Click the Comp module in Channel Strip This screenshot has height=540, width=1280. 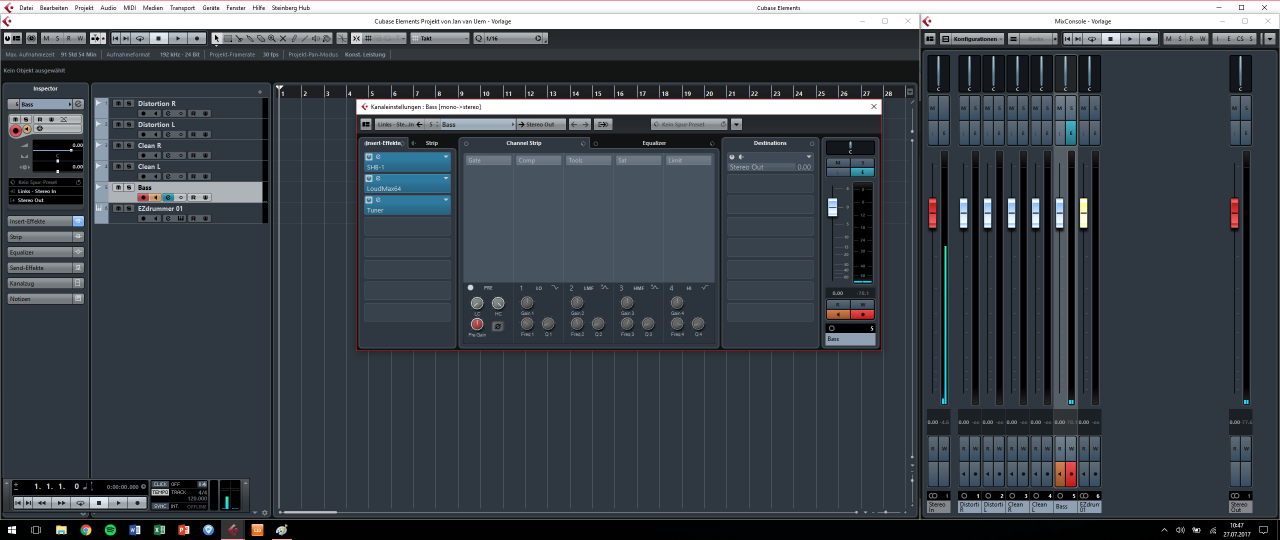tap(538, 160)
